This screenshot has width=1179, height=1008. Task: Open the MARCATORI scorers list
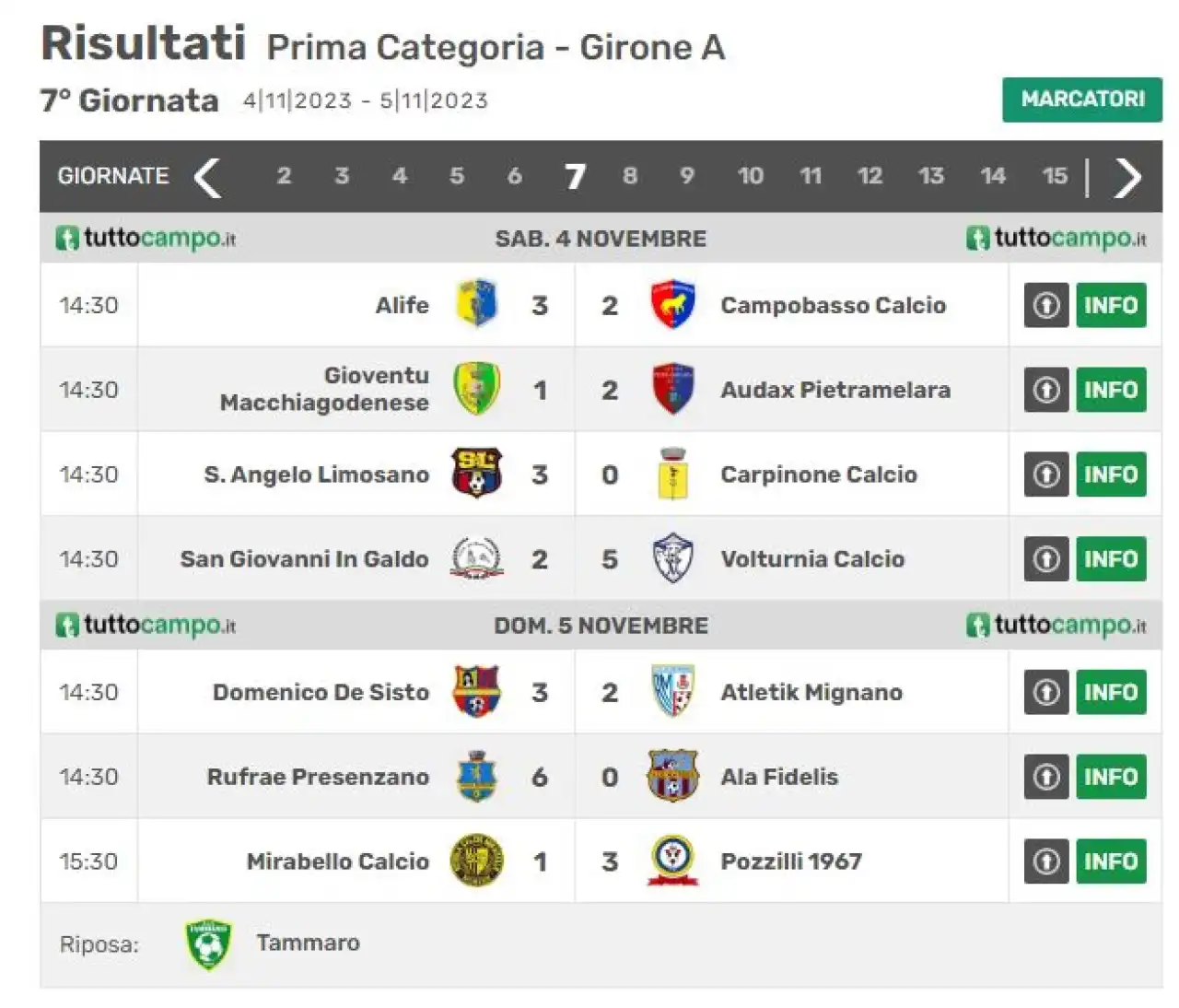(1082, 100)
